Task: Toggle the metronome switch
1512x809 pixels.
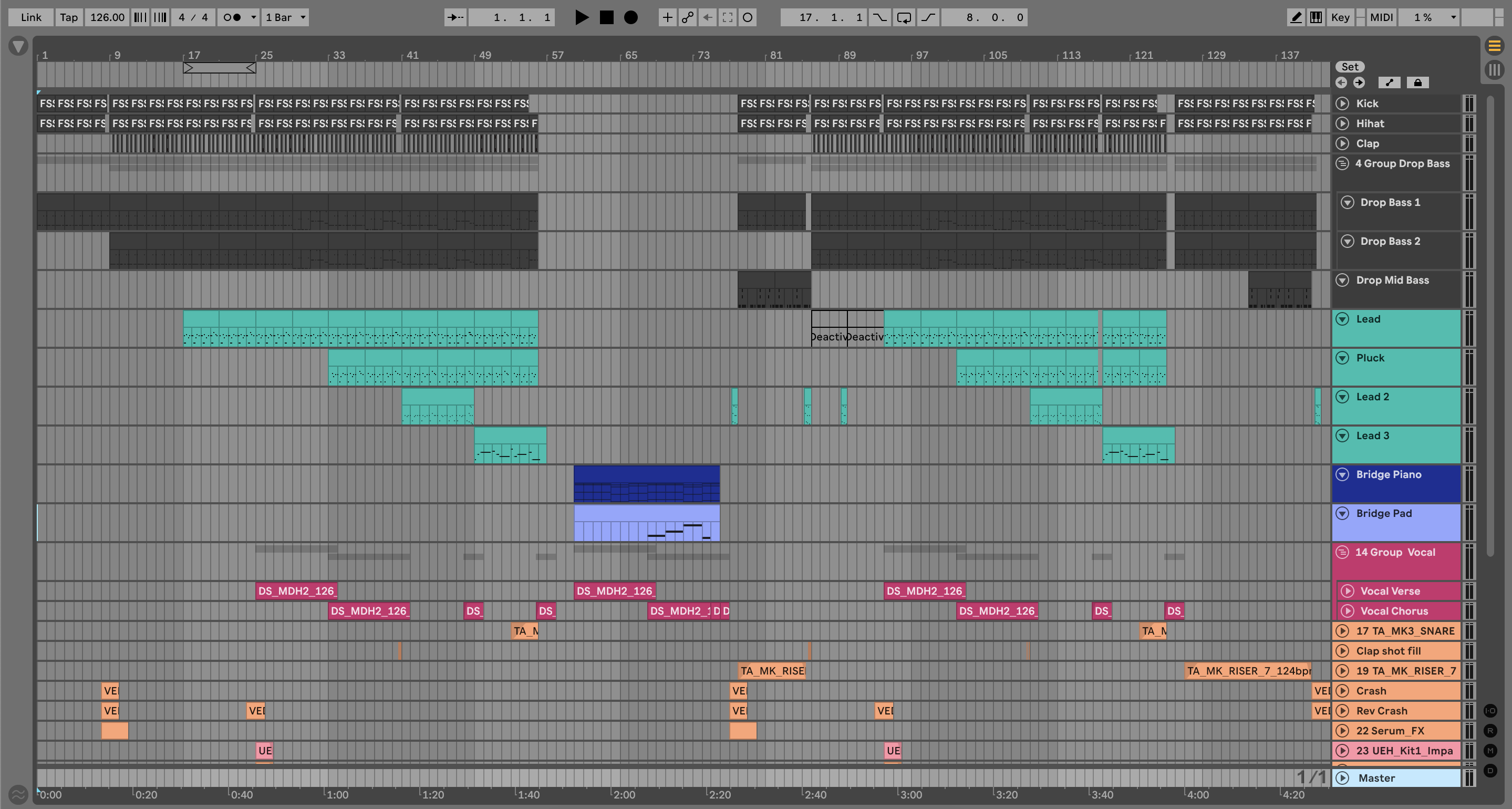Action: (232, 18)
